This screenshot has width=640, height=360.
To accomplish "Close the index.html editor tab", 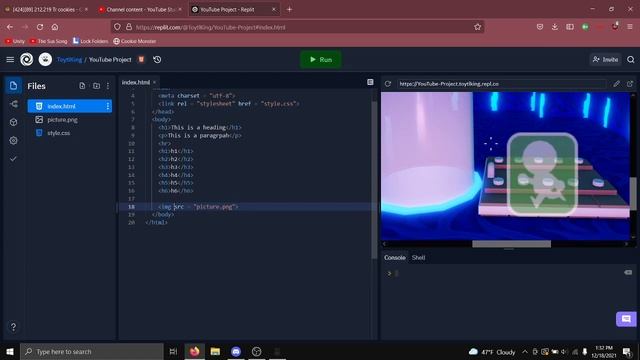I will pos(154,82).
